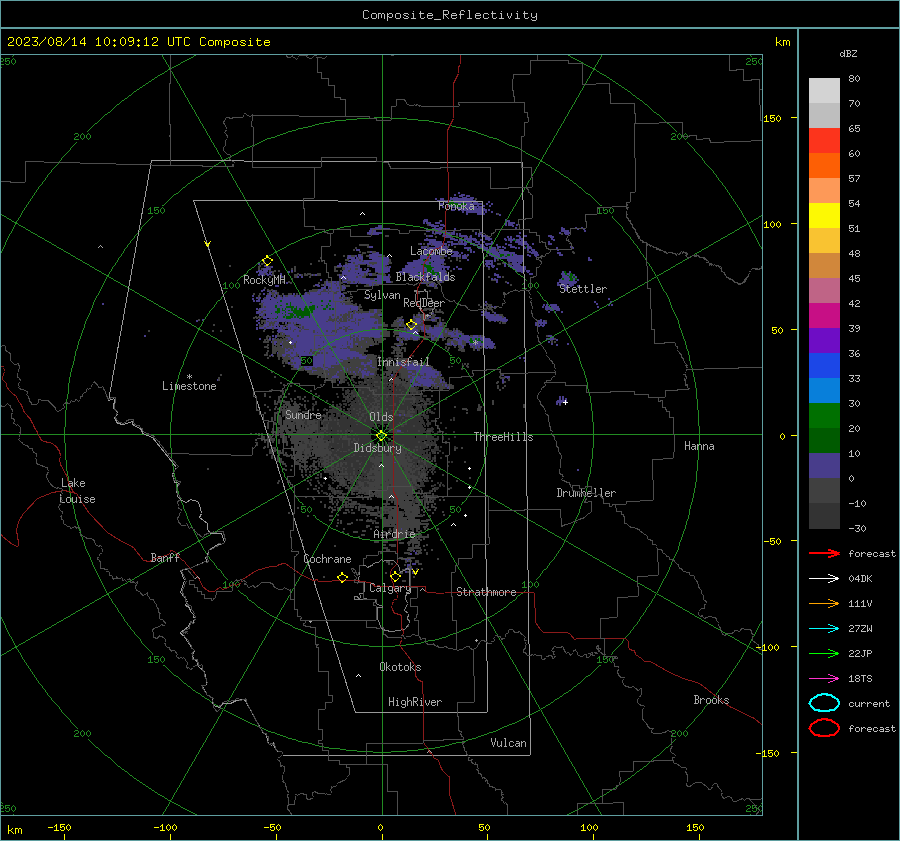Click the dBZ legend heading
This screenshot has height=841, width=900.
point(848,53)
